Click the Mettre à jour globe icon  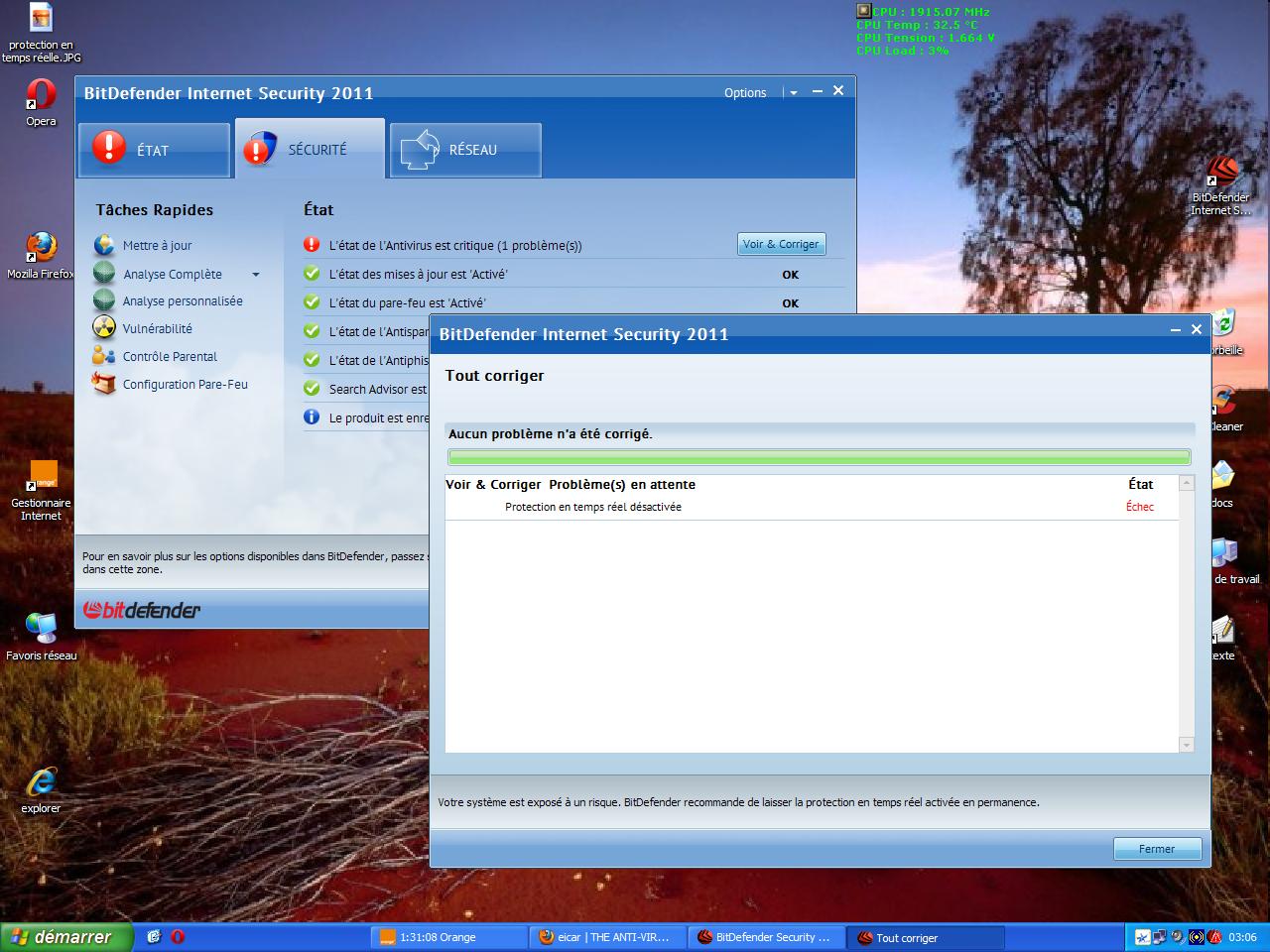point(104,245)
